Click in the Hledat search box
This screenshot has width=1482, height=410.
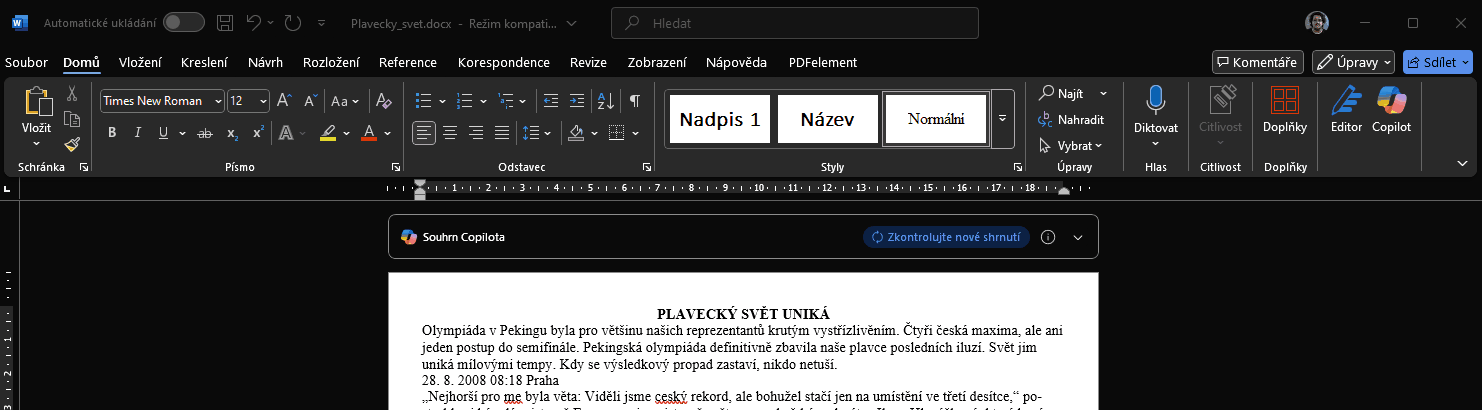click(794, 22)
